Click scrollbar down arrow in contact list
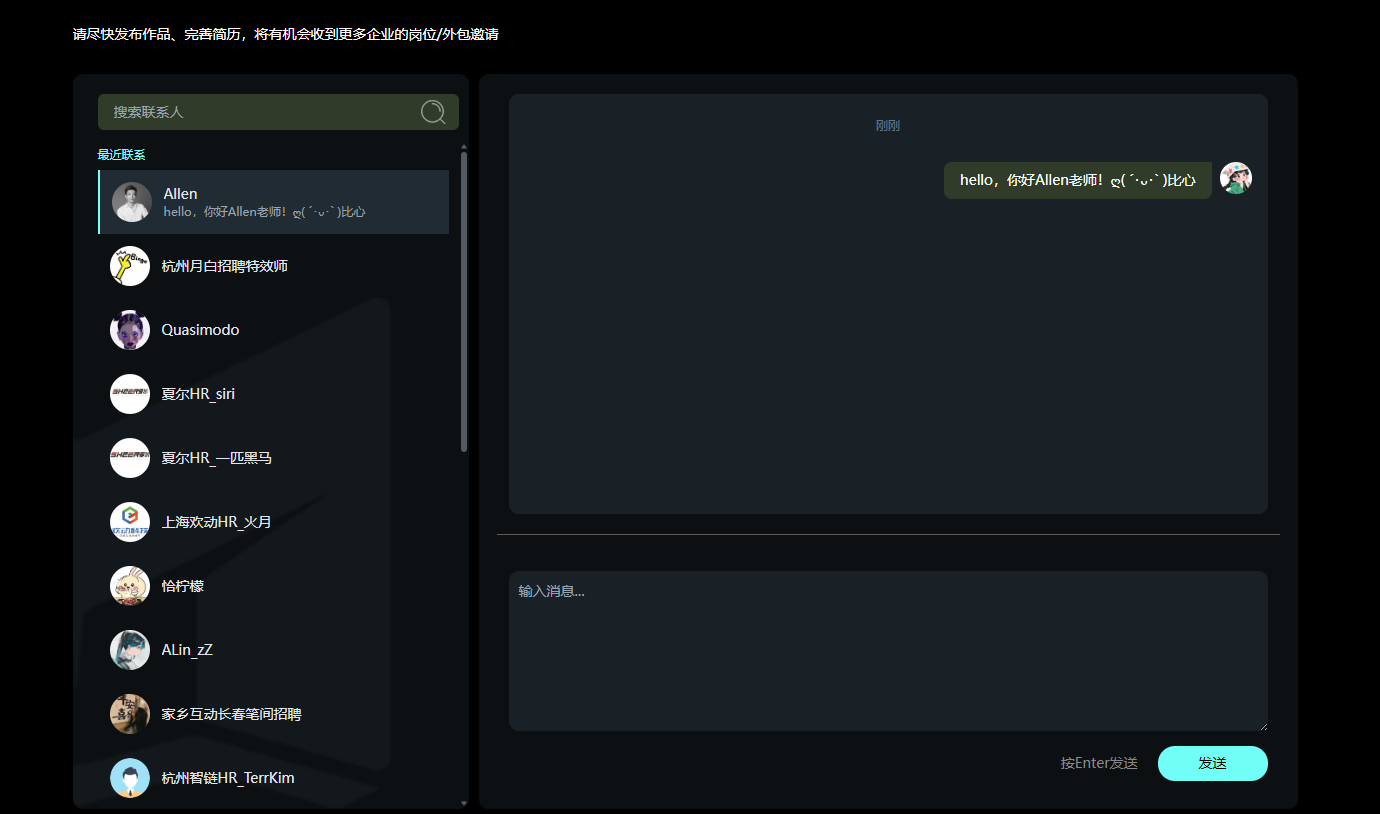This screenshot has height=814, width=1380. tap(464, 803)
